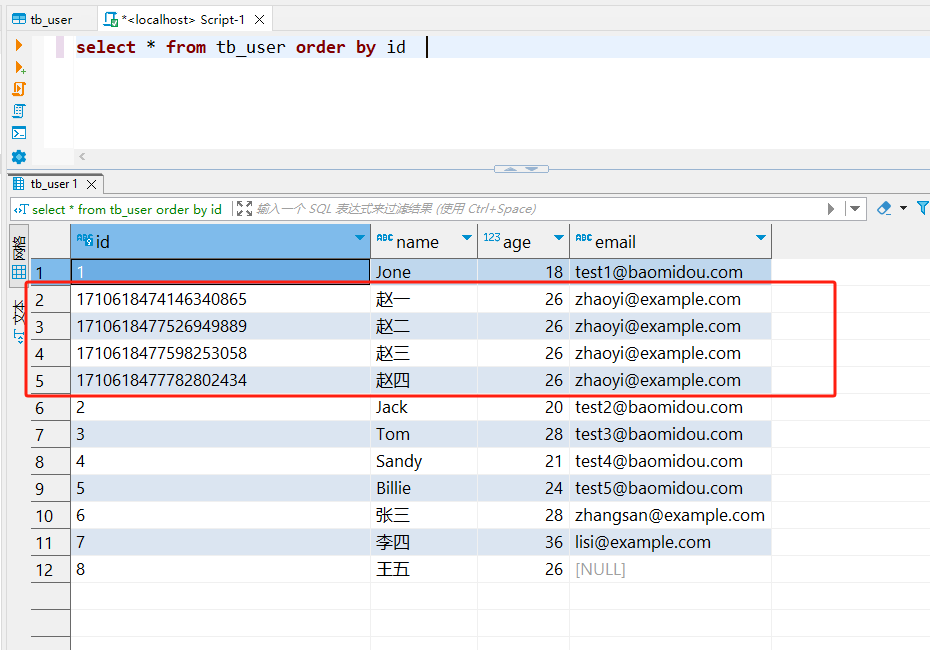Image resolution: width=930 pixels, height=650 pixels.
Task: Clear the filter with eraser icon
Action: [884, 208]
